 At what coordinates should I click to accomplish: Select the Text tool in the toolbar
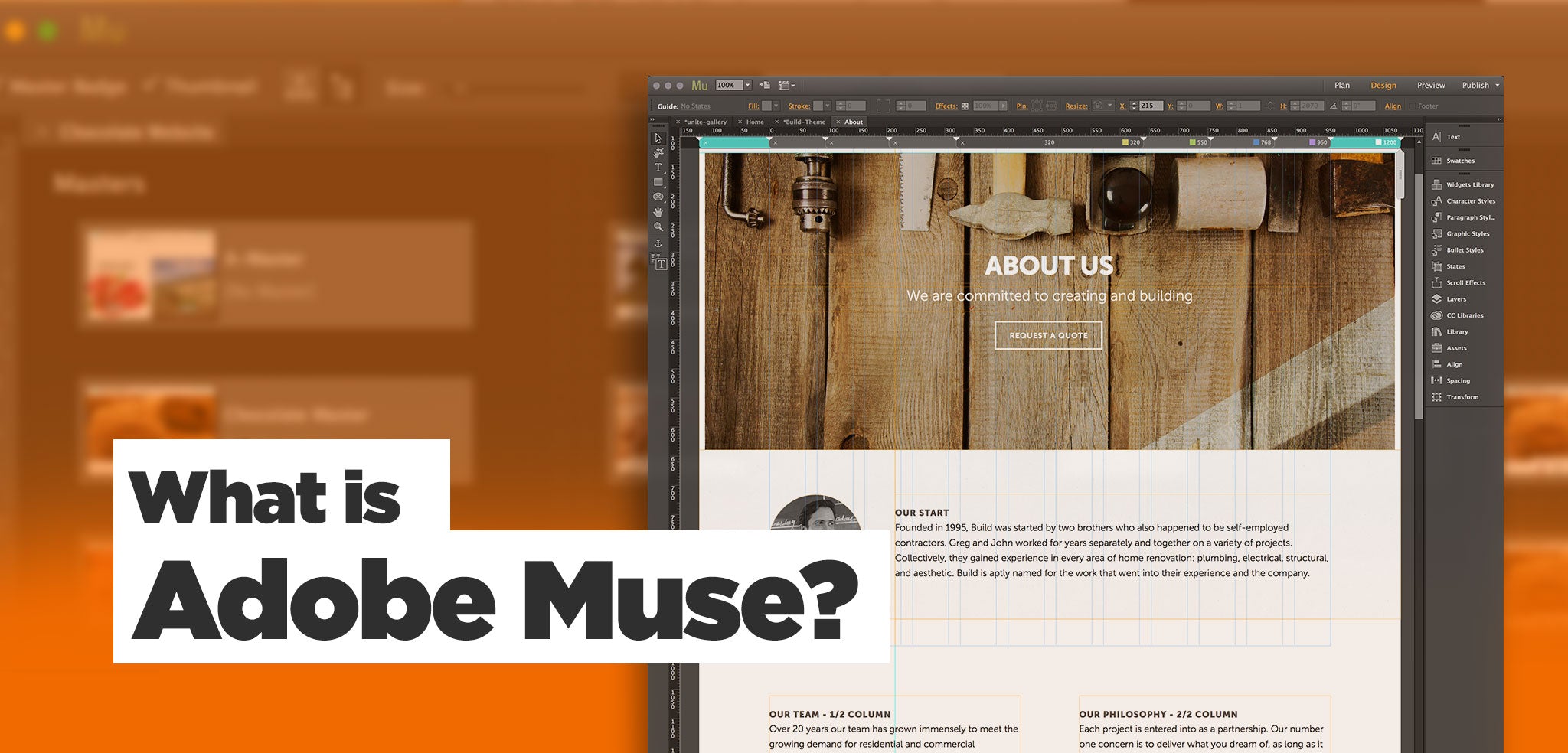(x=659, y=168)
